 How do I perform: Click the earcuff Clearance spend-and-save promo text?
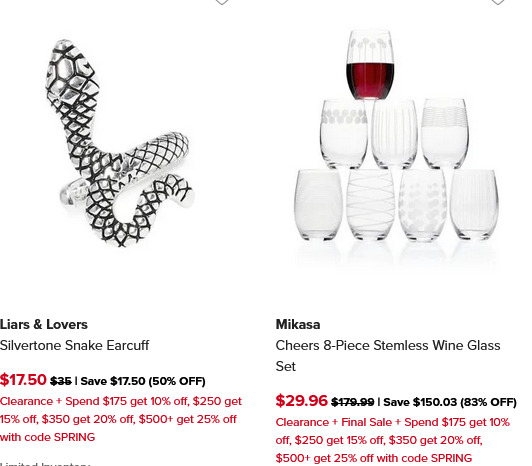click(x=121, y=419)
